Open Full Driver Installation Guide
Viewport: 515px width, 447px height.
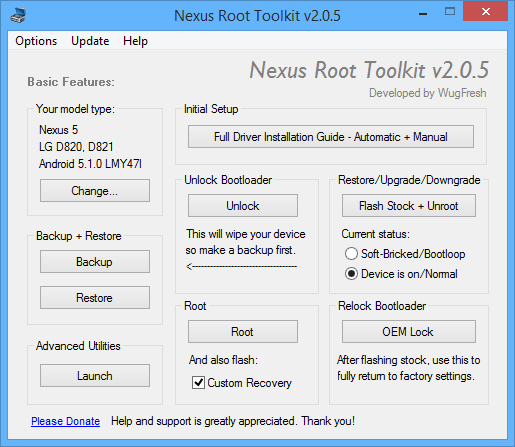click(331, 137)
